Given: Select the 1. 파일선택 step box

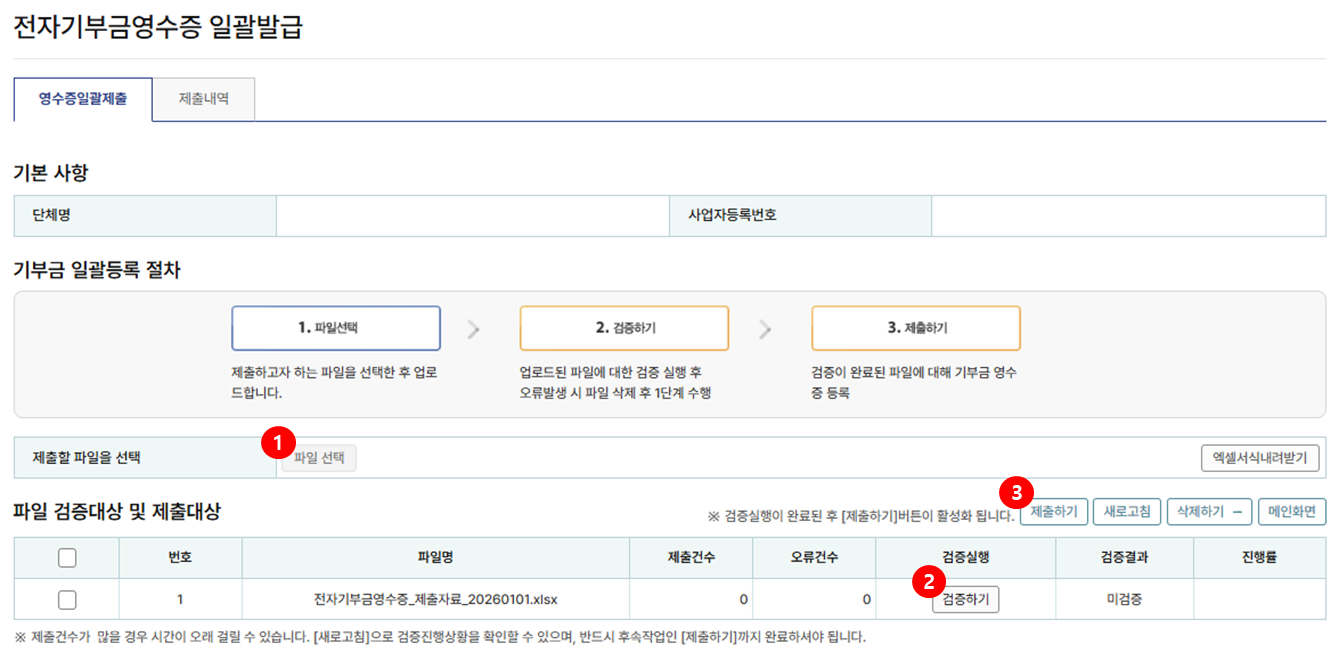Looking at the screenshot, I should (336, 328).
